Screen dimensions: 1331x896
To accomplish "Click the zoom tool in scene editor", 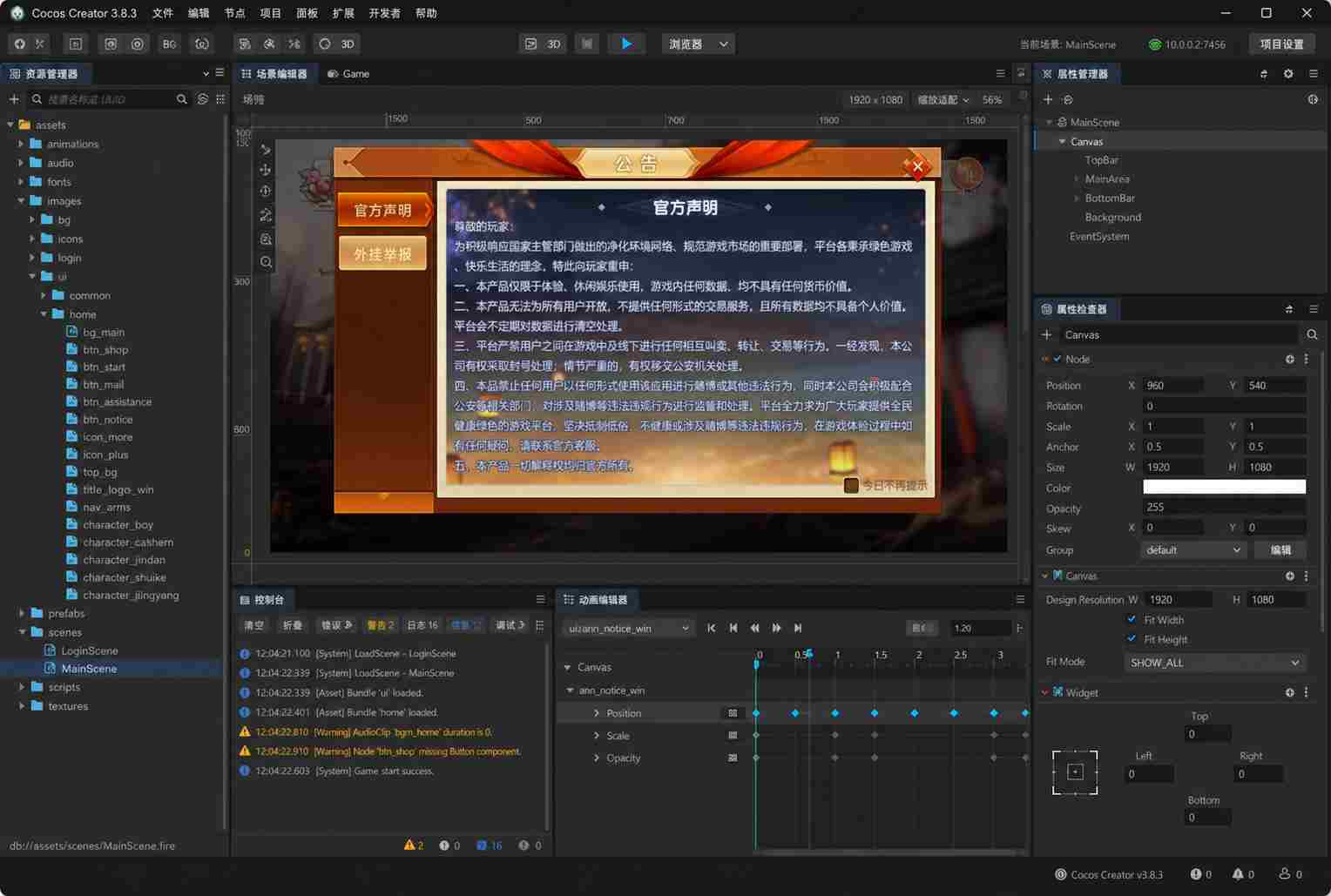I will [x=266, y=262].
